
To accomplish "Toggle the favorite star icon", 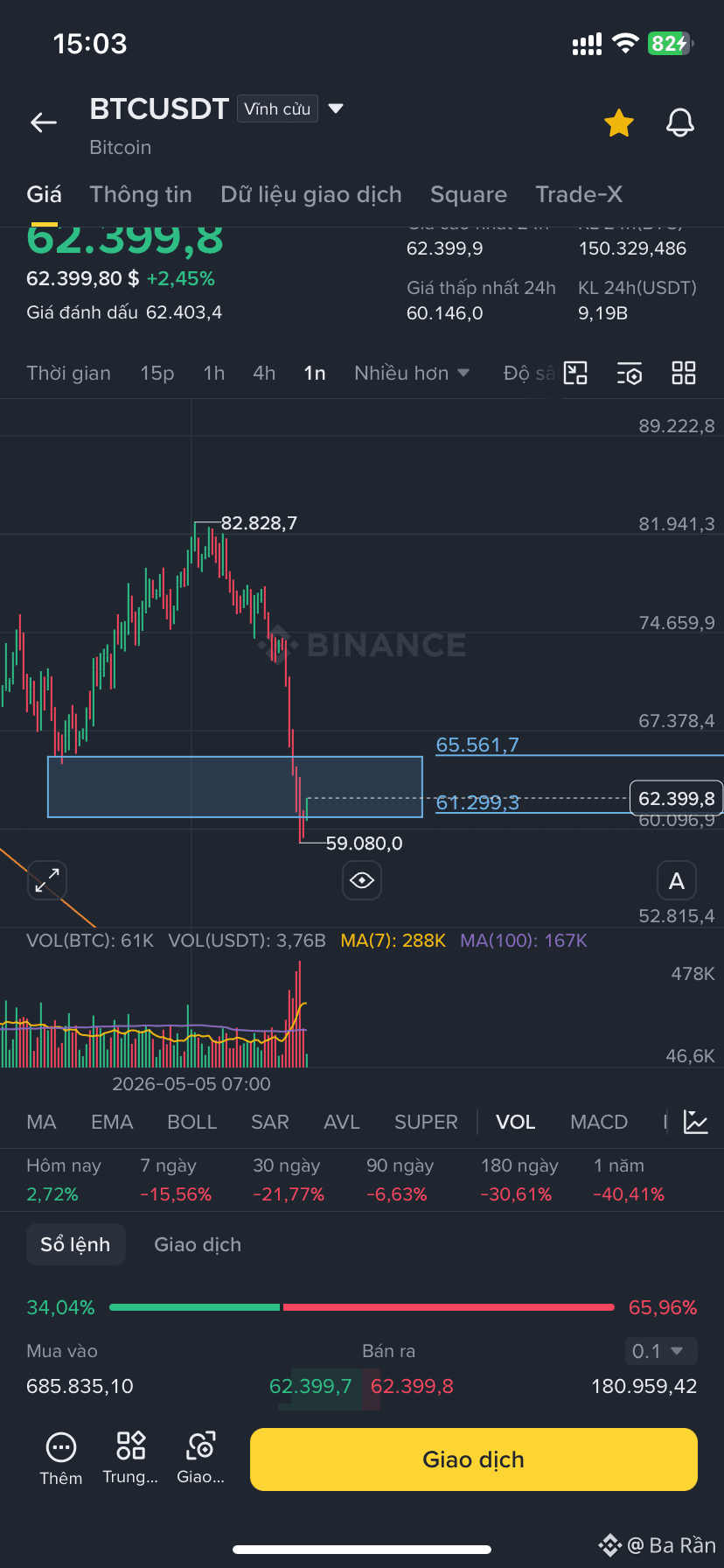I will 619,123.
